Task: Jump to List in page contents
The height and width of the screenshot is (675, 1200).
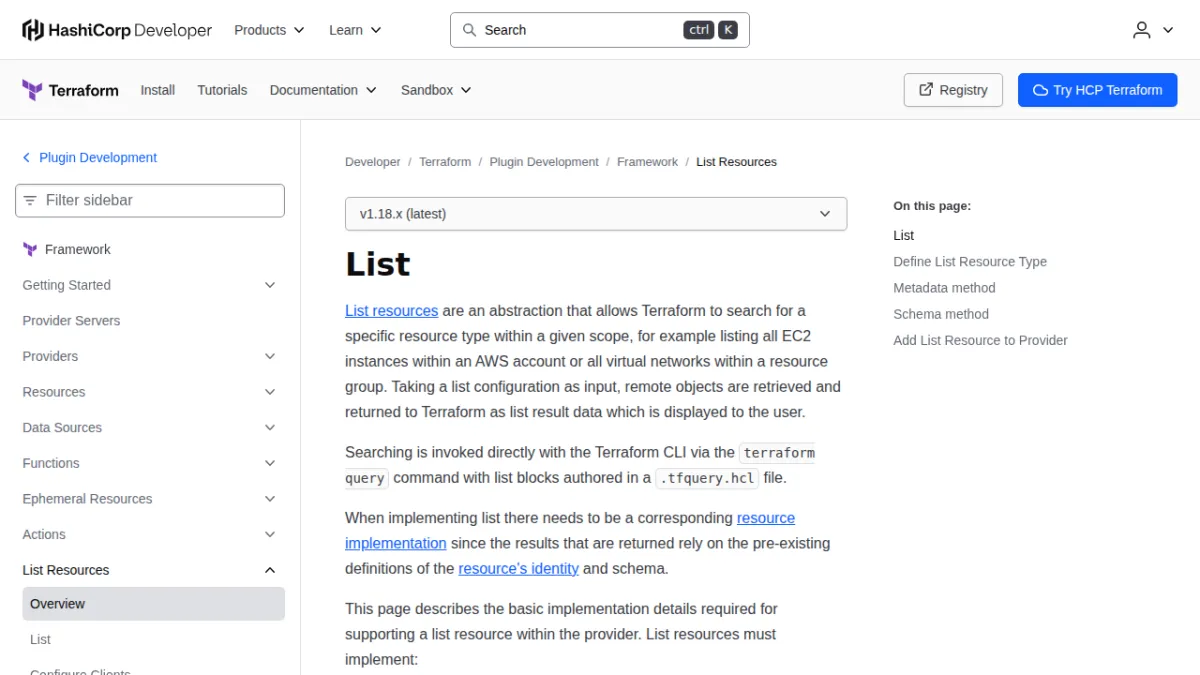Action: click(904, 236)
